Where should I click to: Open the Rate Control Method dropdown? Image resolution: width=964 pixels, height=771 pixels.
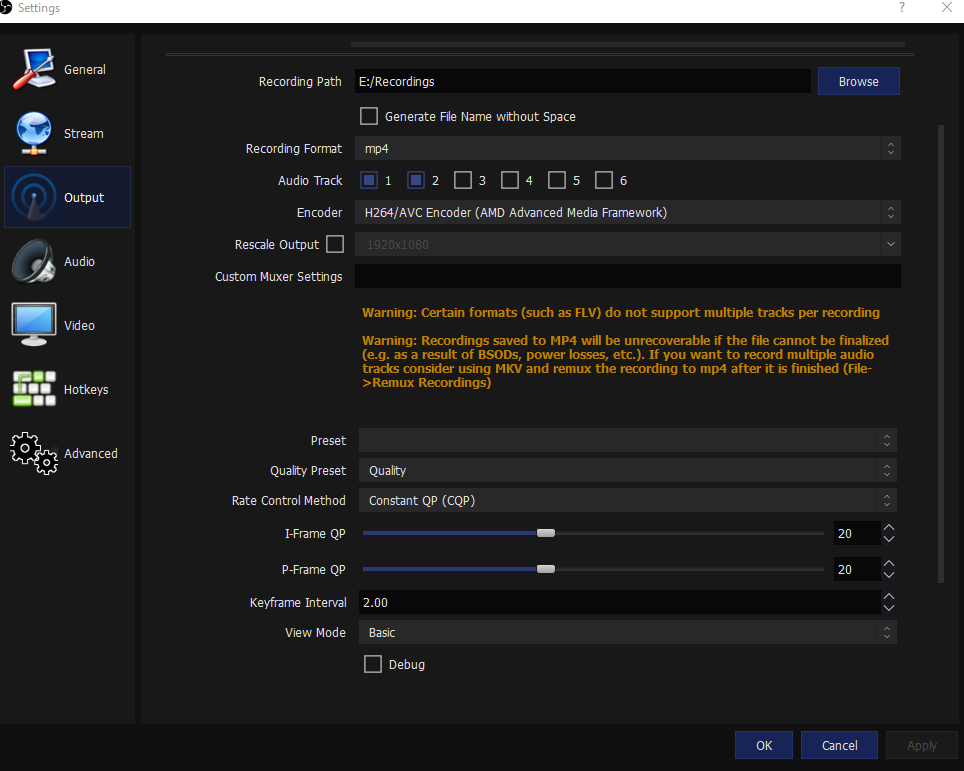[x=628, y=500]
